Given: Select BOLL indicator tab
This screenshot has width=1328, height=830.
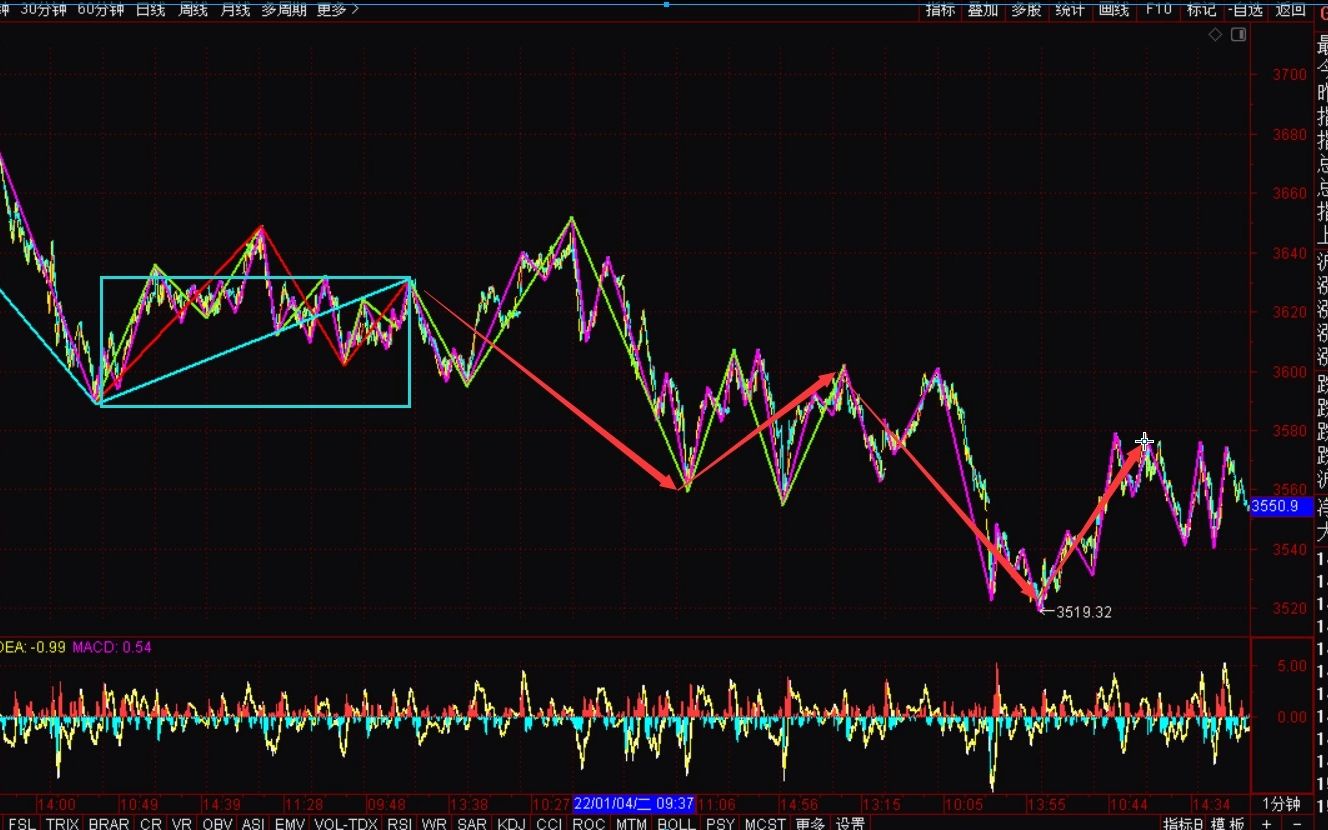Looking at the screenshot, I should pos(676,823).
